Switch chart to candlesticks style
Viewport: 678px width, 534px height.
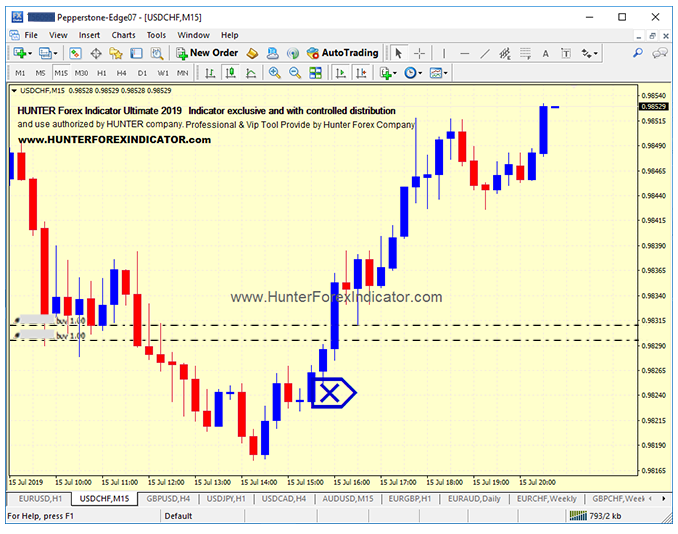pos(230,73)
